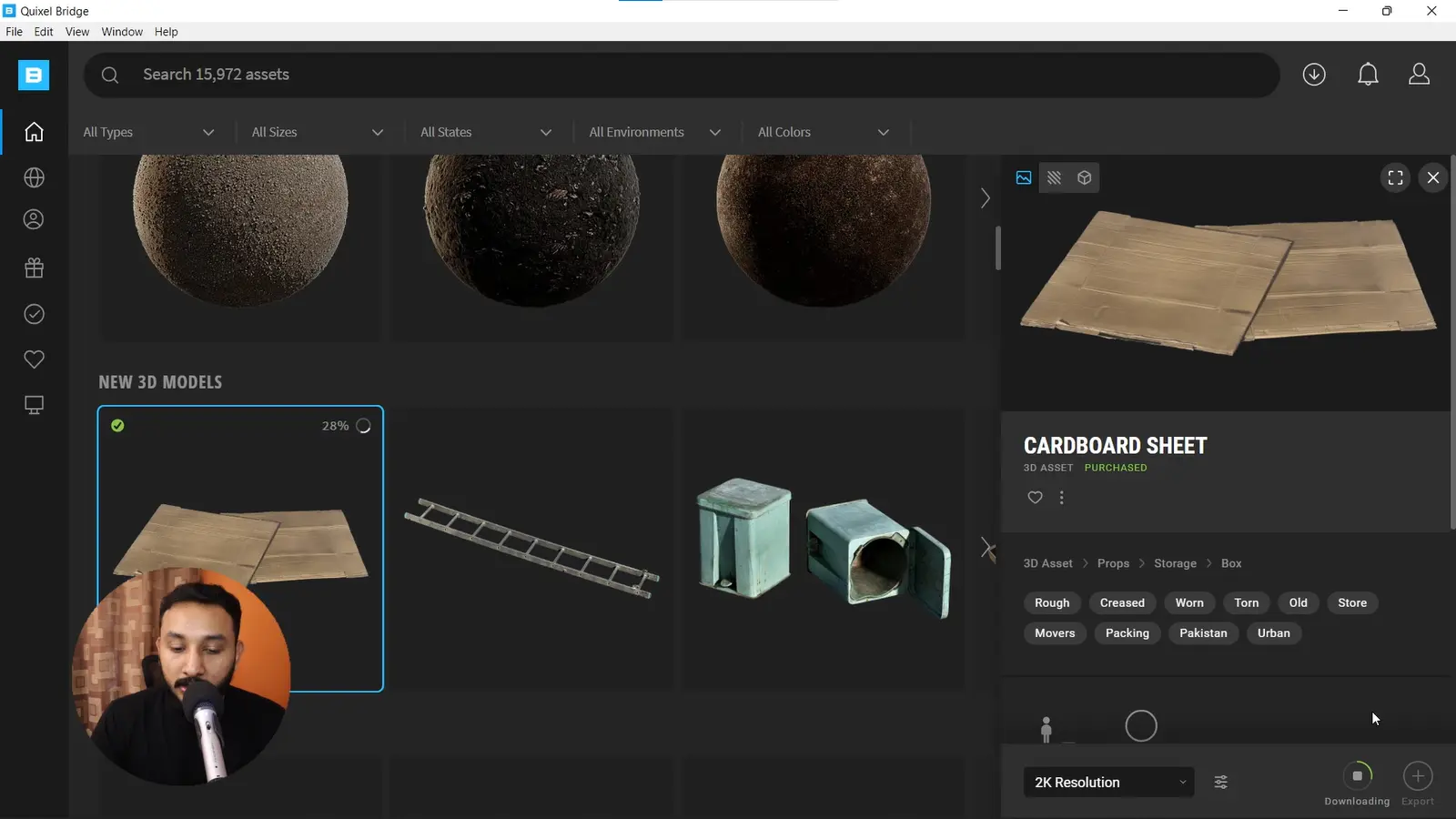Open the Home section in the sidebar

coord(34,132)
